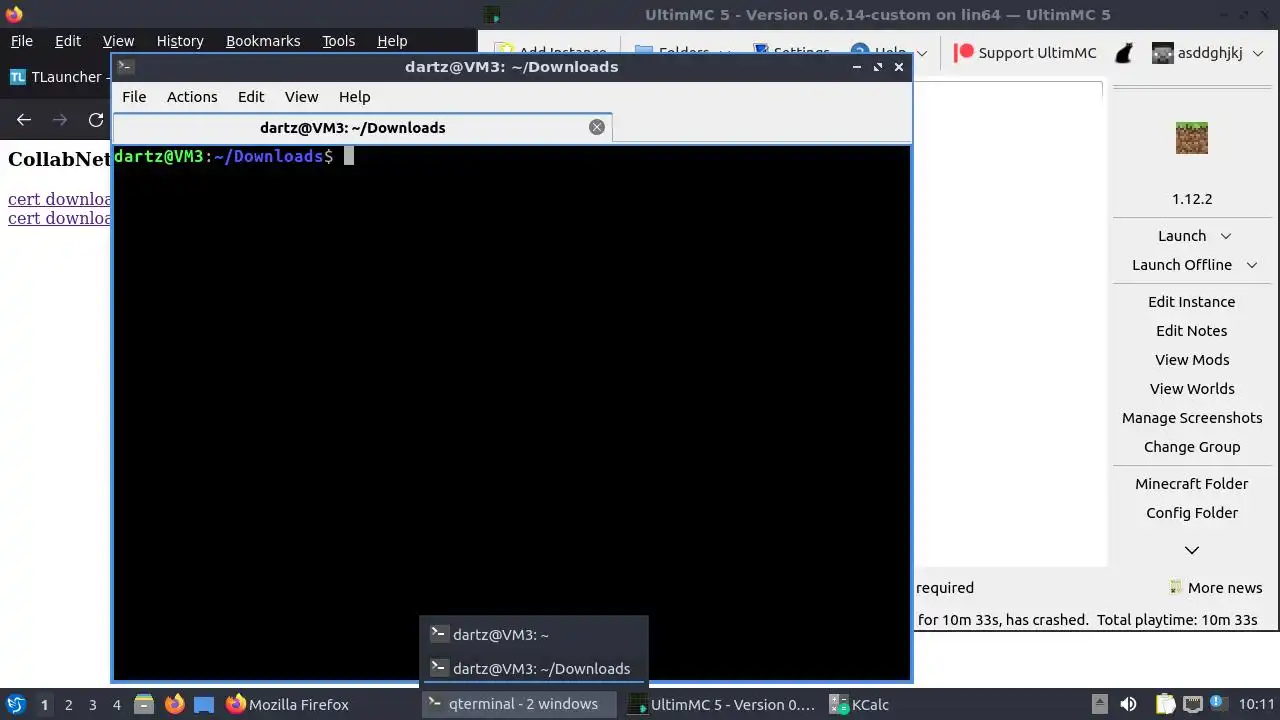Open the terminal File menu
The width and height of the screenshot is (1280, 720).
tap(134, 97)
